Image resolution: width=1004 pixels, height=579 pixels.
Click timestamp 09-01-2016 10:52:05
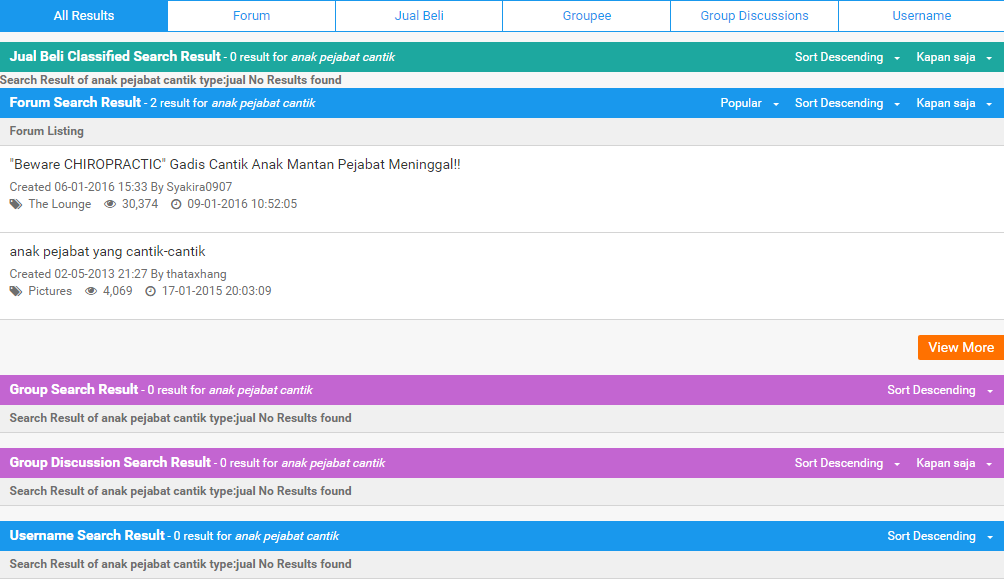tap(242, 204)
